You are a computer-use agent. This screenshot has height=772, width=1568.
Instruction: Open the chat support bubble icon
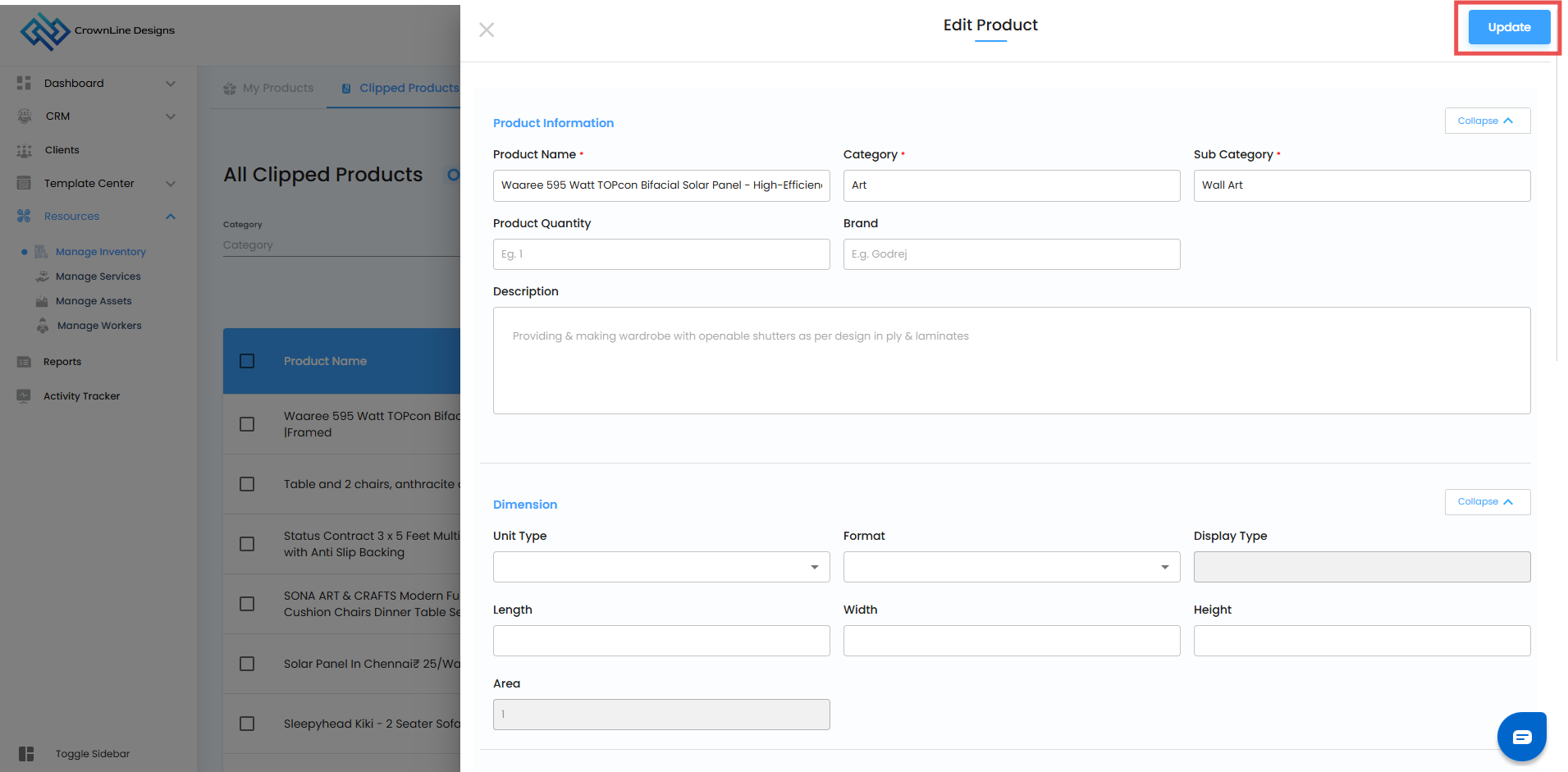tap(1521, 737)
